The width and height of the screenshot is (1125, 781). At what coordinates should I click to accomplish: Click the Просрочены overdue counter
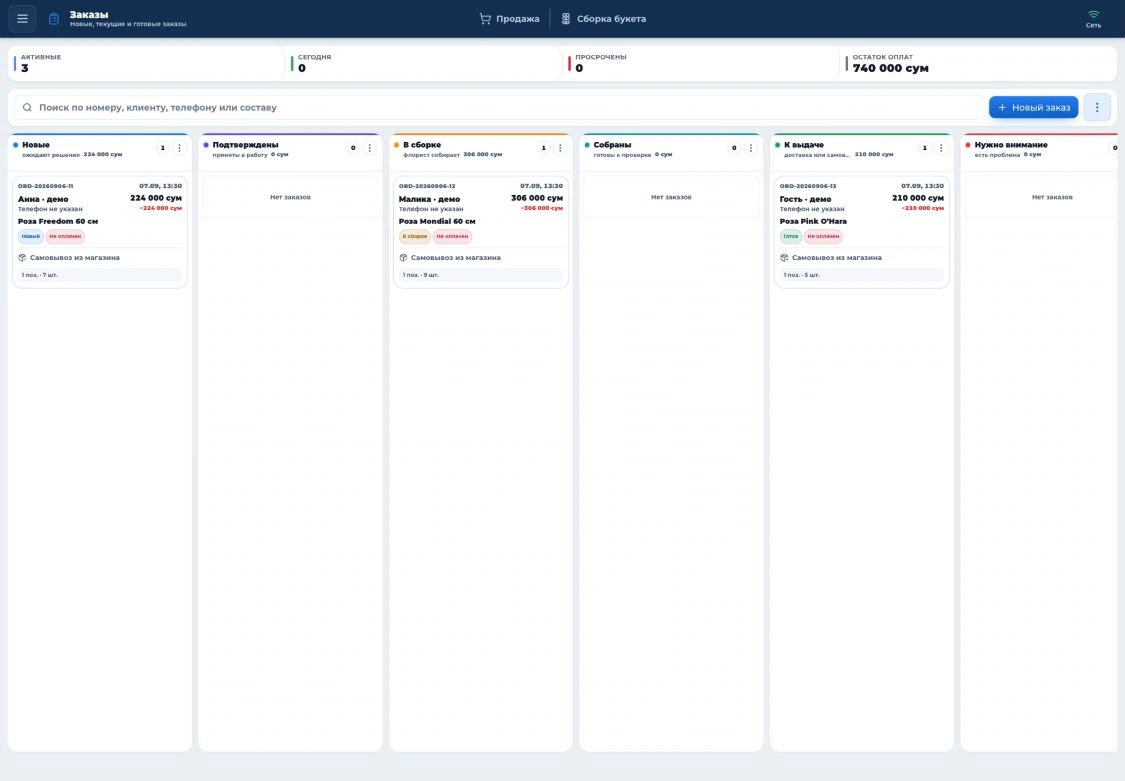702,63
